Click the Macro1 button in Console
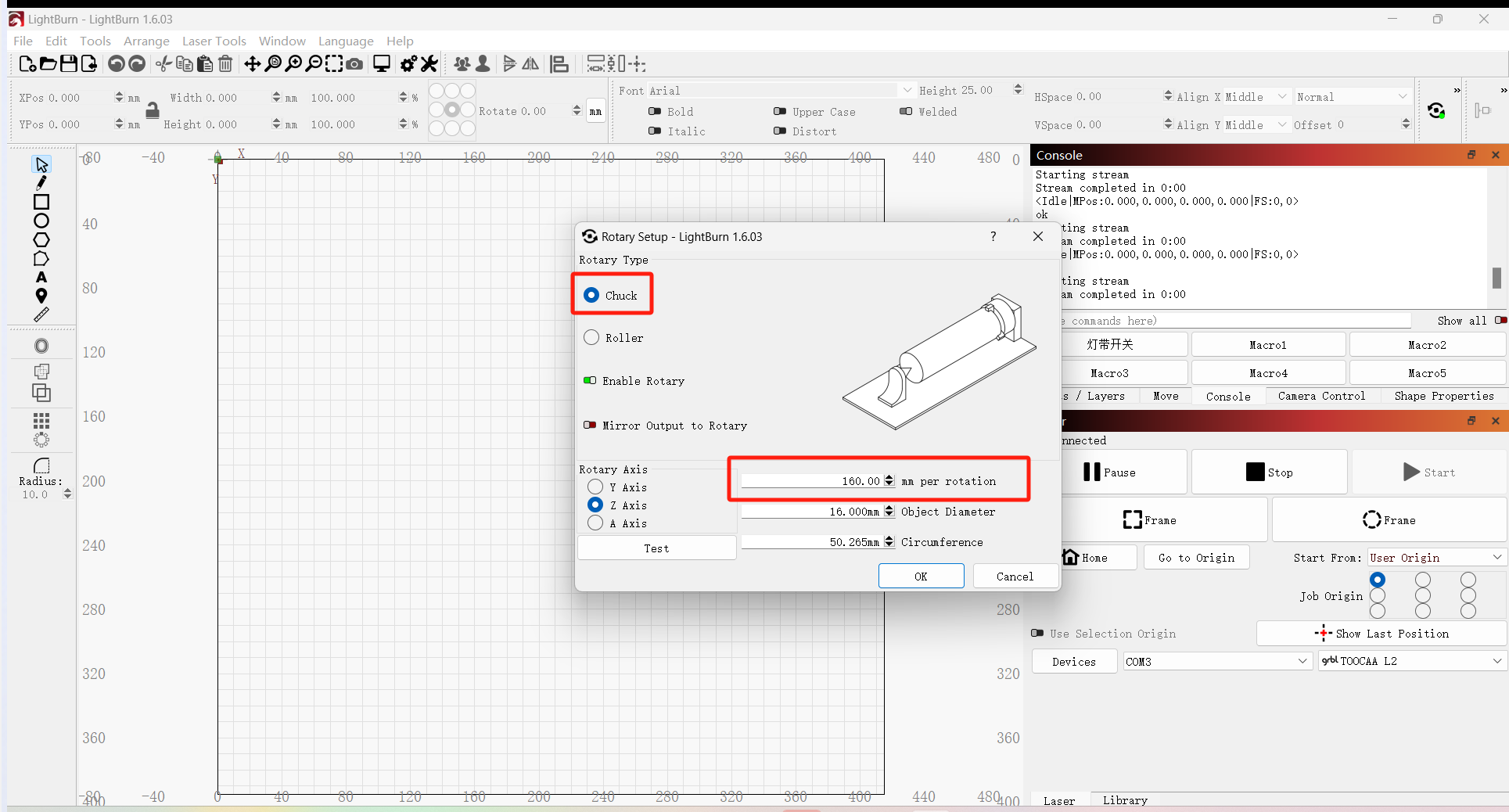This screenshot has height=812, width=1509. click(x=1267, y=345)
